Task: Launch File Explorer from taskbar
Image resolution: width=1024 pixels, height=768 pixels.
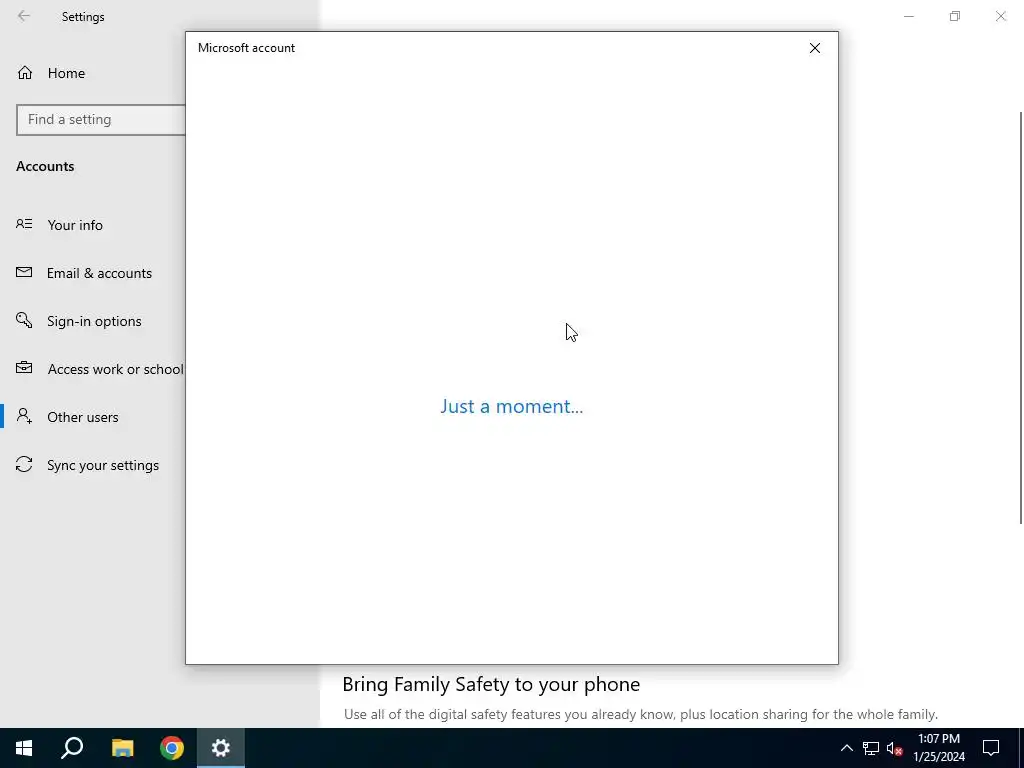Action: [x=122, y=748]
